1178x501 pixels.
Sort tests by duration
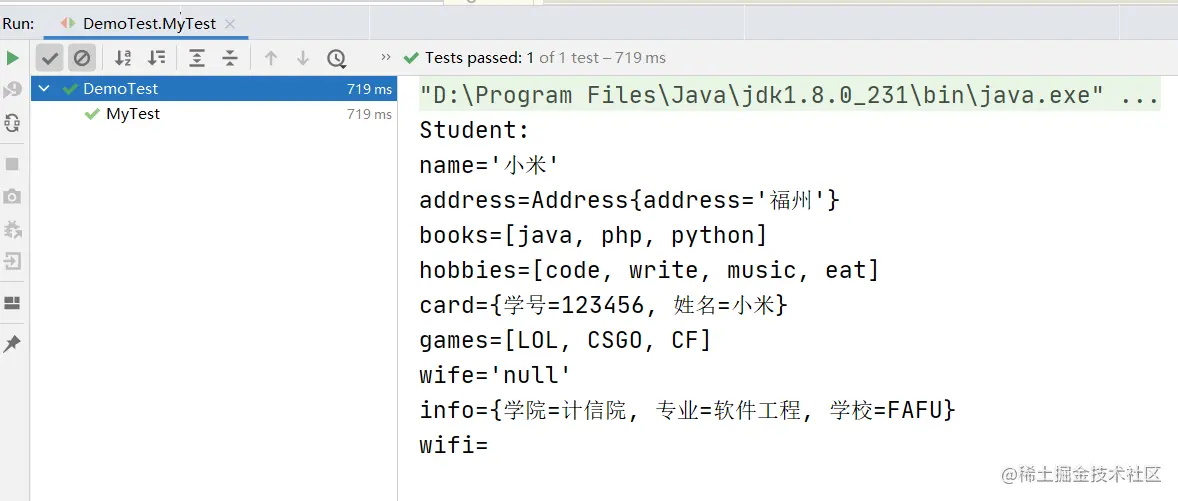pyautogui.click(x=156, y=58)
